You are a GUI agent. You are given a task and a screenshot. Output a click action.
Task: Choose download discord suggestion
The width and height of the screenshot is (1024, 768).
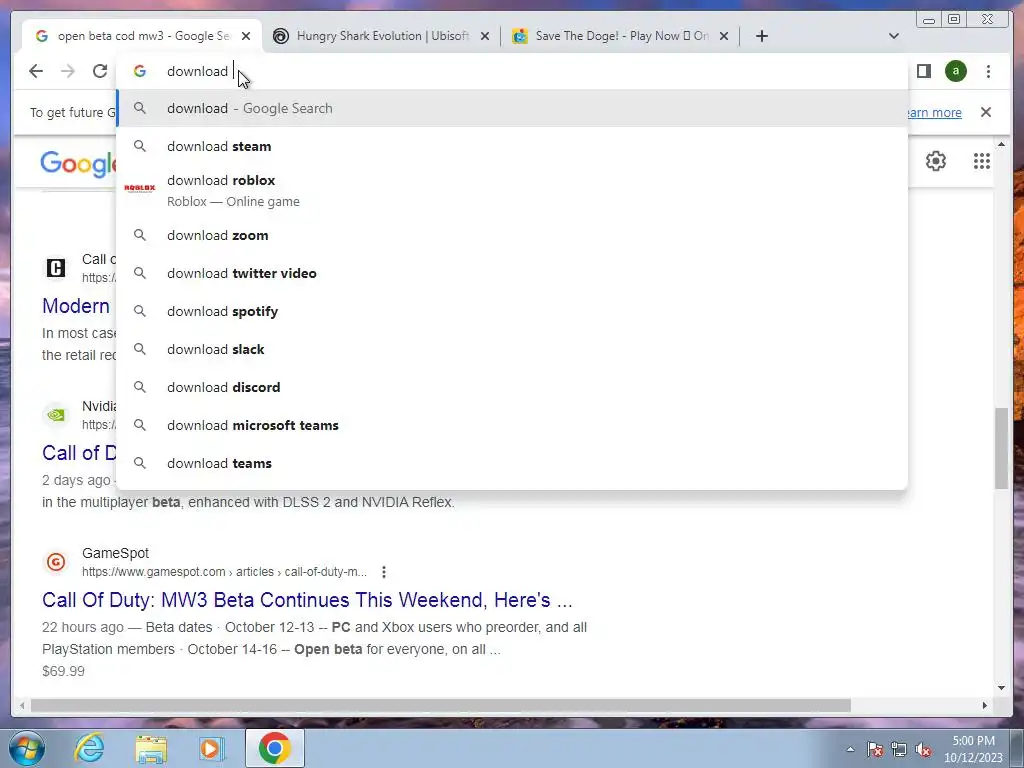[512, 387]
